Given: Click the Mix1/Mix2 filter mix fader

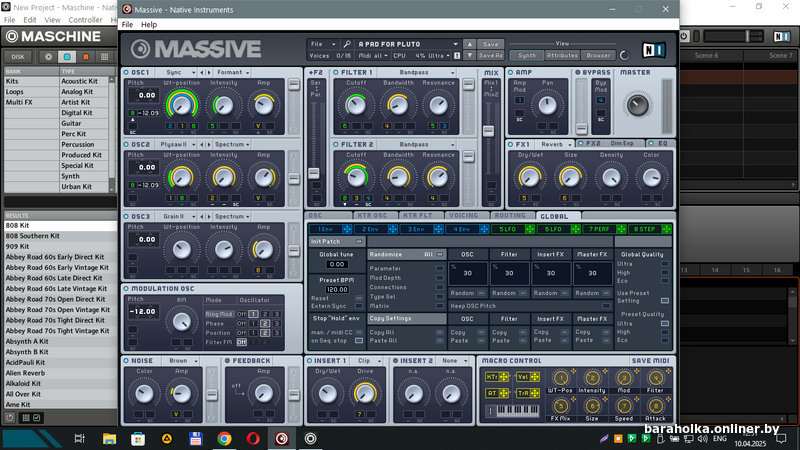Looking at the screenshot, I should click(488, 131).
